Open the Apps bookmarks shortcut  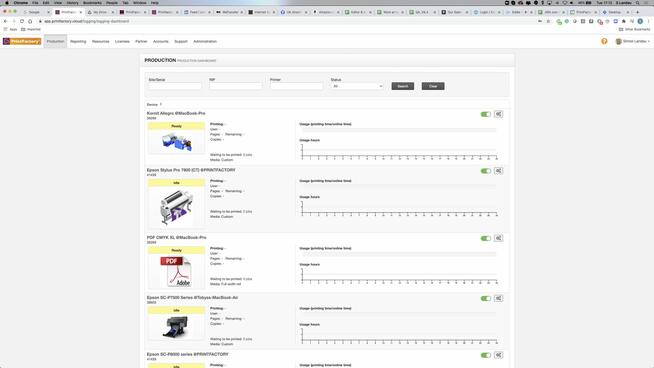tap(10, 29)
